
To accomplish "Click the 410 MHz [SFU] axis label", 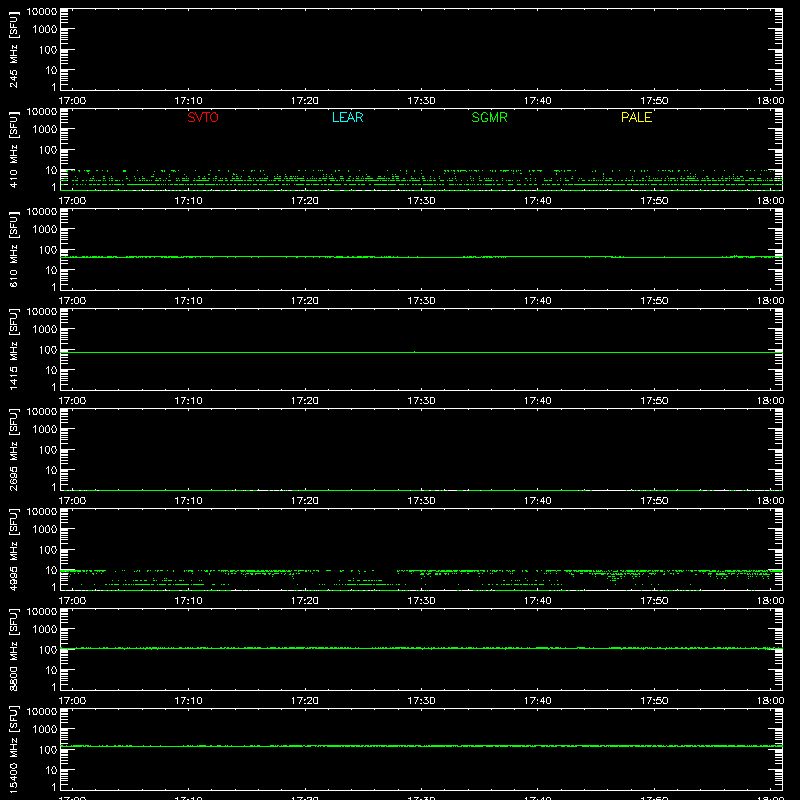I will 14,149.
